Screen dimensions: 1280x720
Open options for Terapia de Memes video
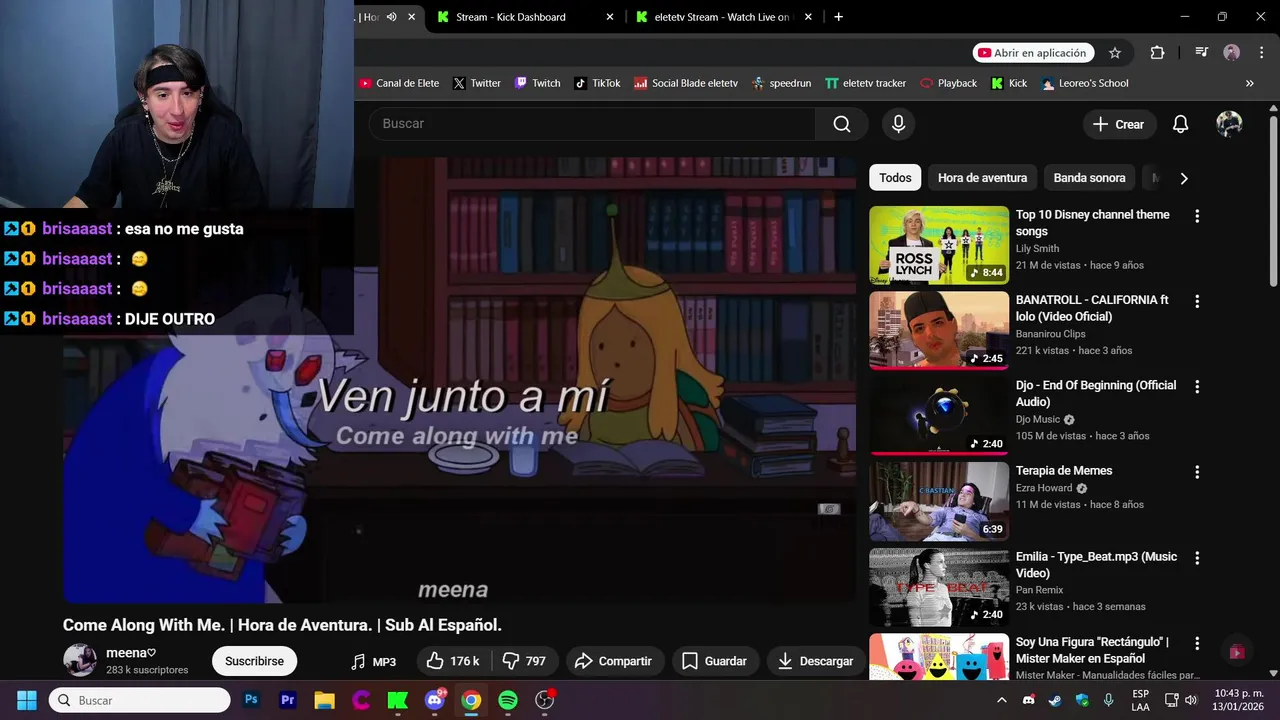[x=1197, y=472]
